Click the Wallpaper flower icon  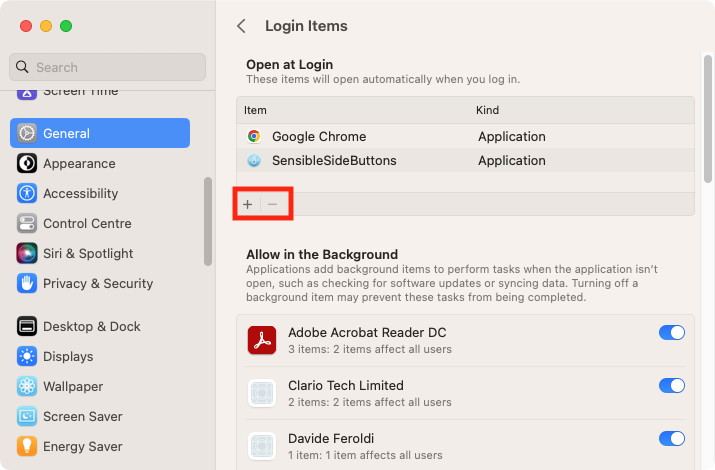pos(27,387)
